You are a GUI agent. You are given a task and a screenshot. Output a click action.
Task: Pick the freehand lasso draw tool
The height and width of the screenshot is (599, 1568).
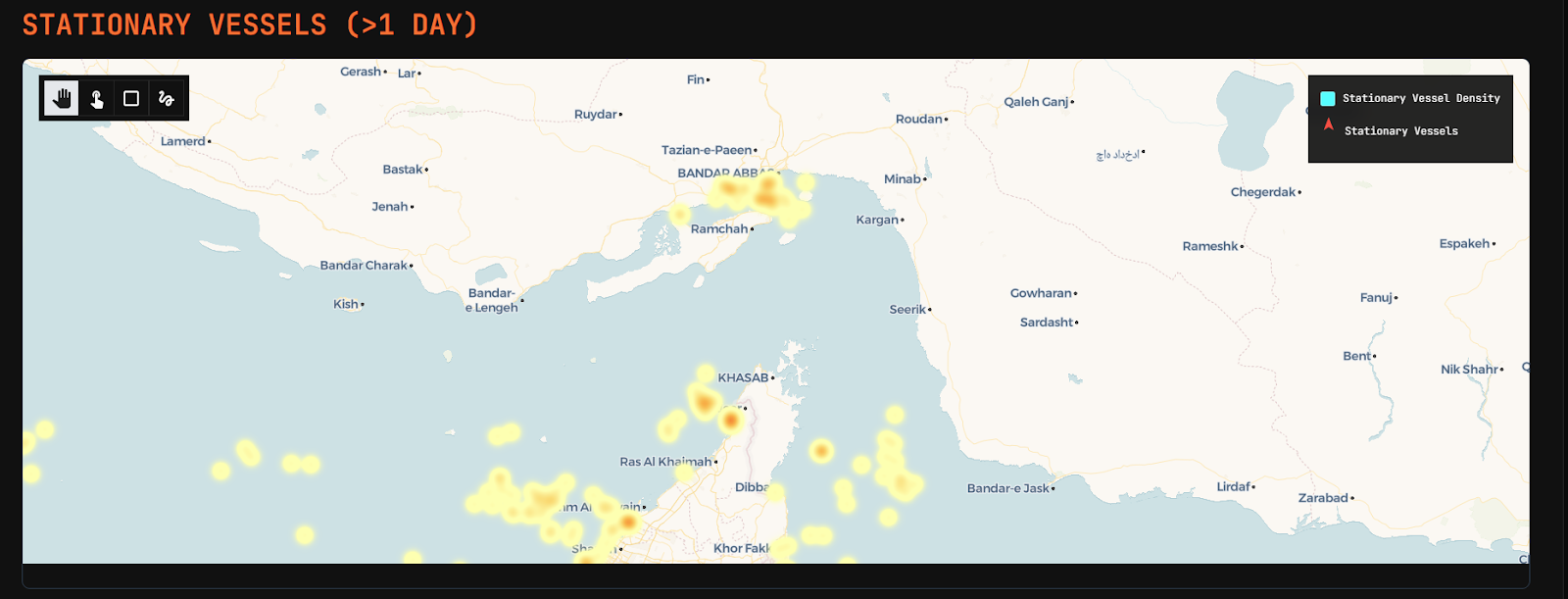[167, 98]
